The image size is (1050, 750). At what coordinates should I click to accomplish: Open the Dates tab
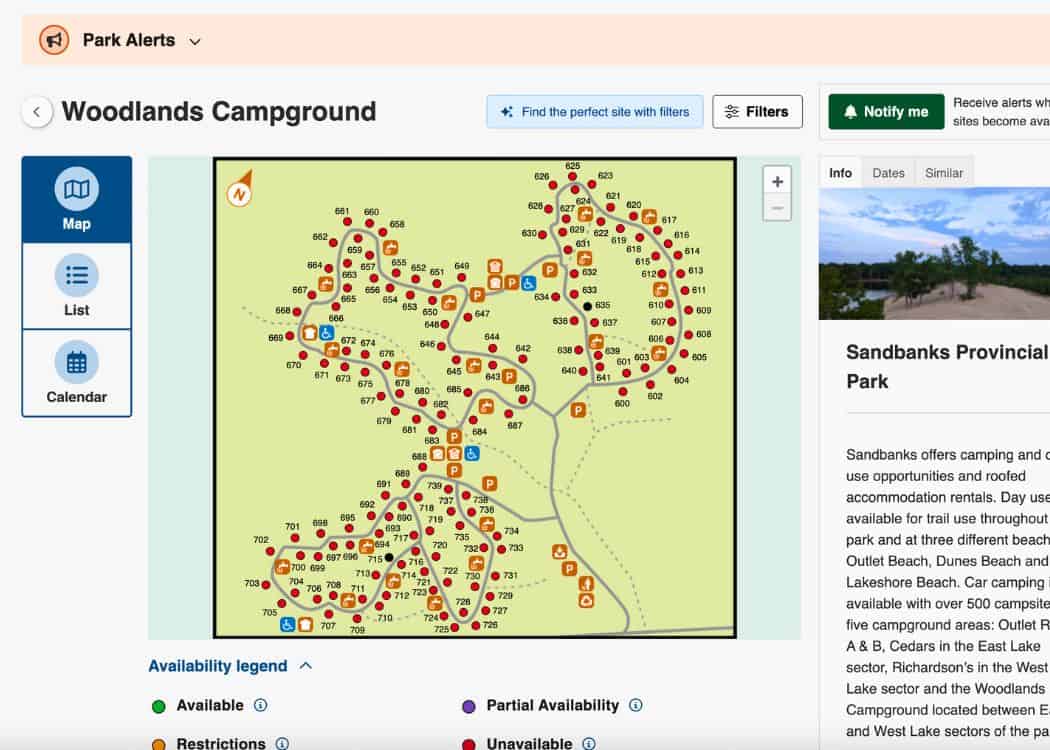click(888, 173)
